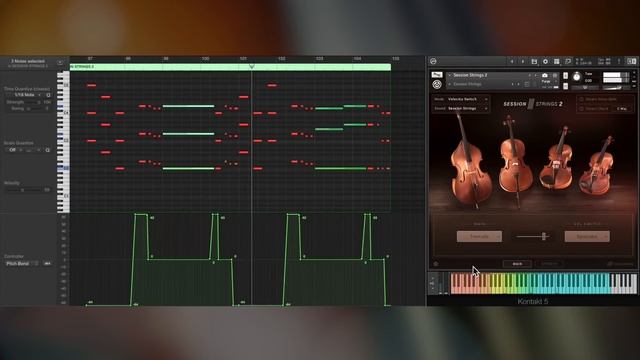The width and height of the screenshot is (640, 360).
Task: Click the instrument info icon beside camera
Action: click(x=555, y=75)
